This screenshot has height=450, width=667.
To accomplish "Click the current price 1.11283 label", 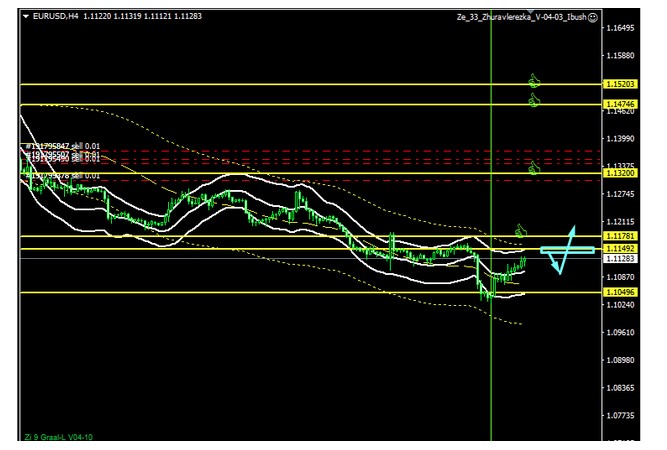I will point(620,258).
